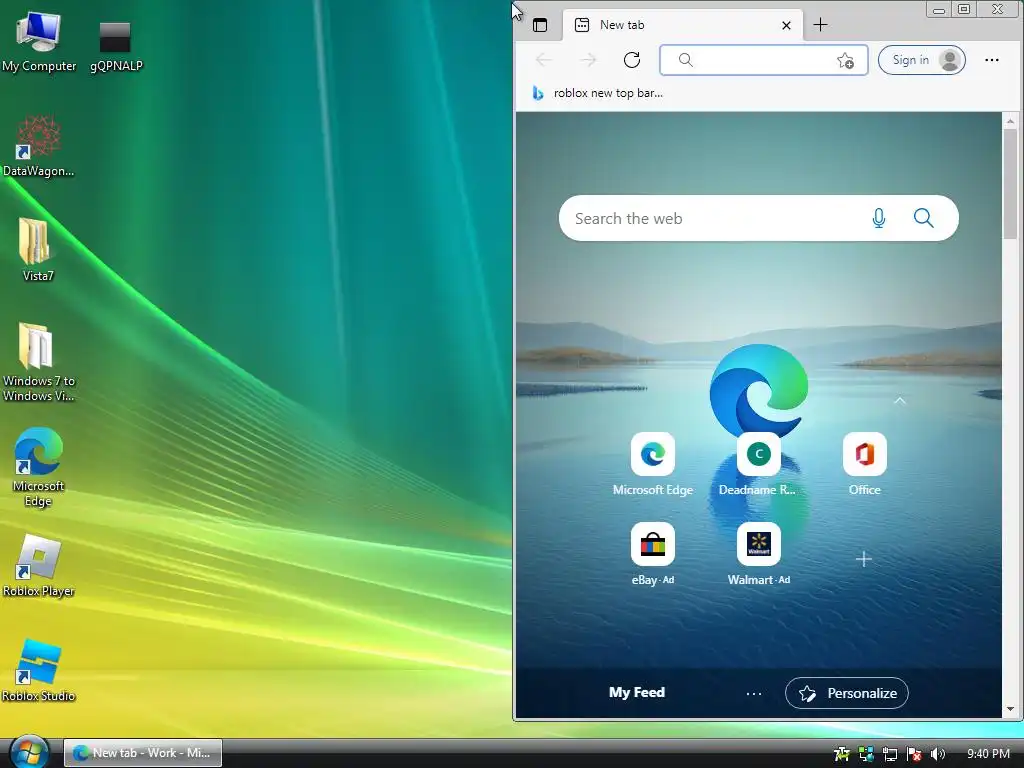
Task: Open the DataWagon desktop shortcut
Action: [39, 146]
